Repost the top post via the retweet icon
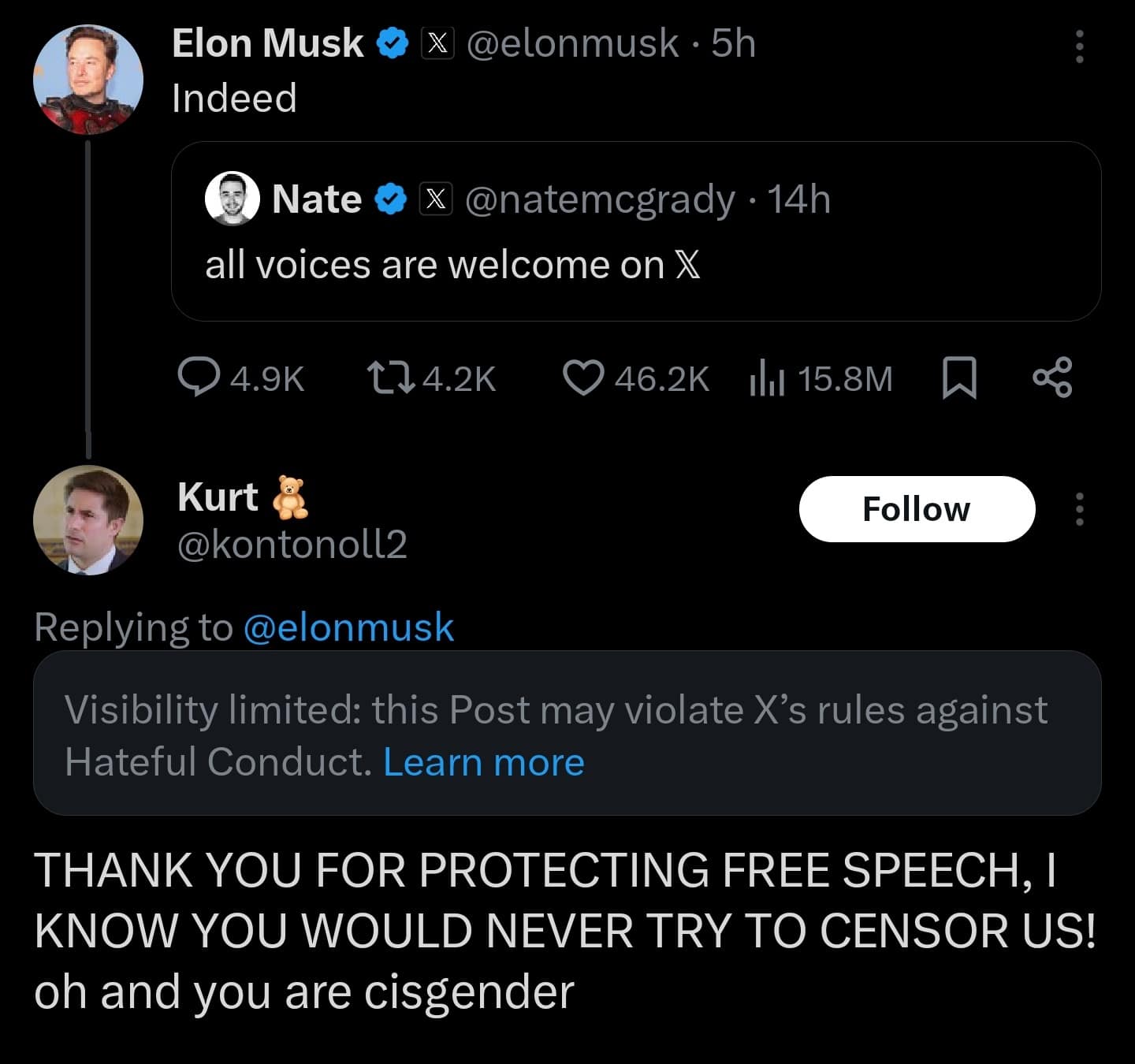This screenshot has width=1135, height=1064. (x=391, y=378)
